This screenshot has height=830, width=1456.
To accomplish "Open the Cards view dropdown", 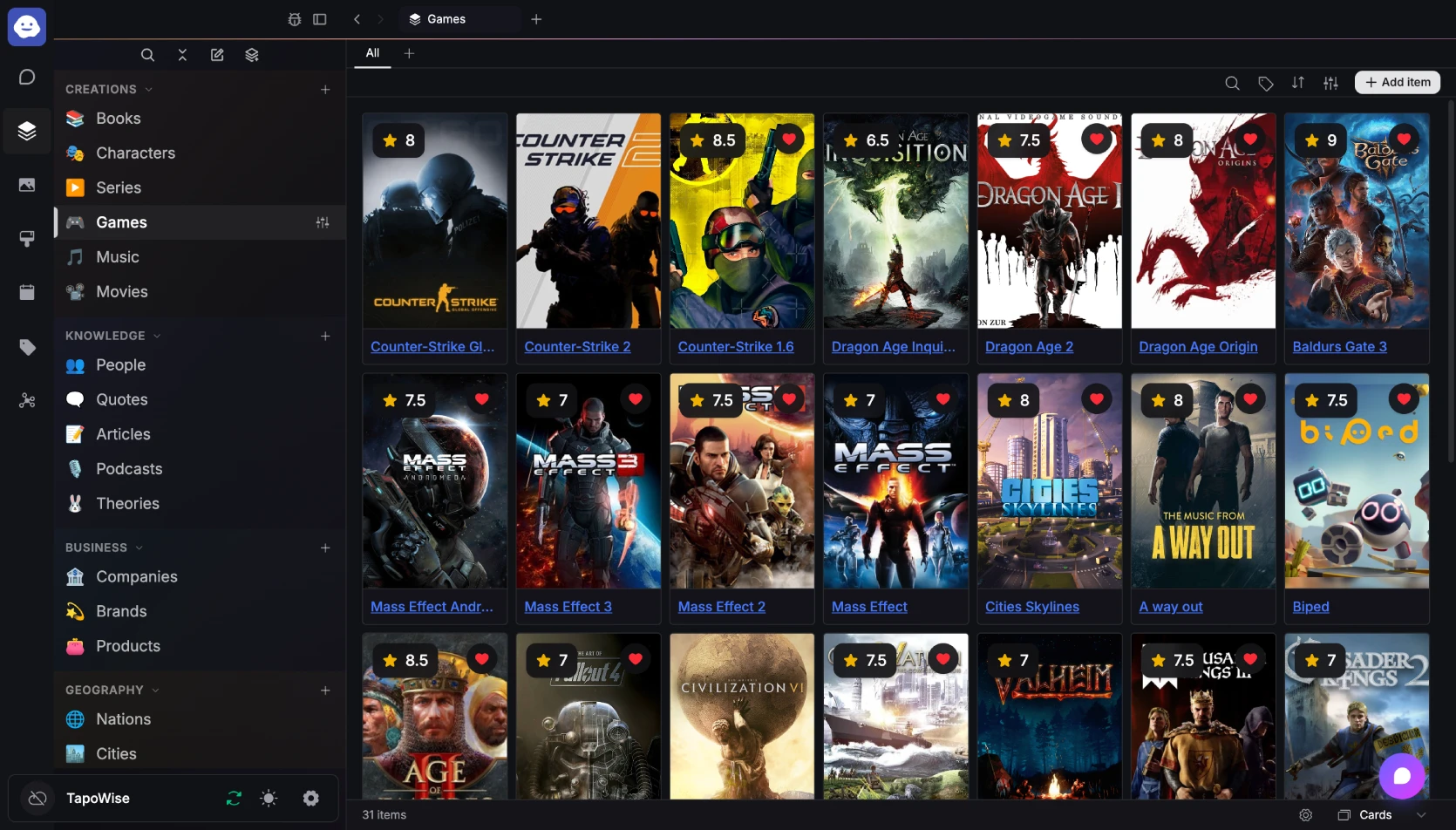I will 1382,814.
